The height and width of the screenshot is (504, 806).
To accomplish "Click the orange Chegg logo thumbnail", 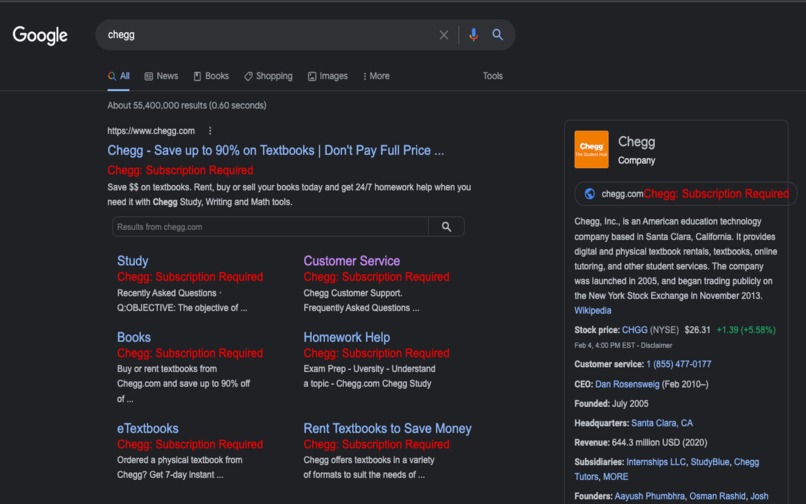I will 591,149.
